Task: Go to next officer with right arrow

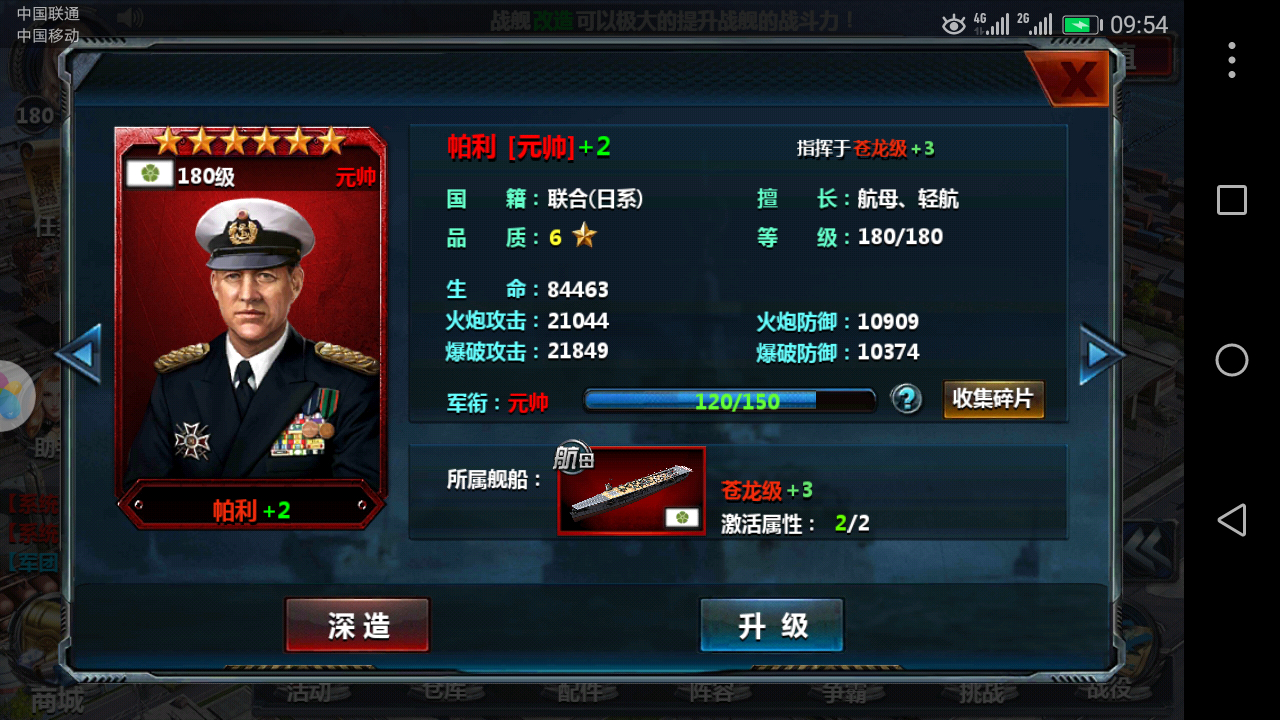Action: [x=1102, y=354]
